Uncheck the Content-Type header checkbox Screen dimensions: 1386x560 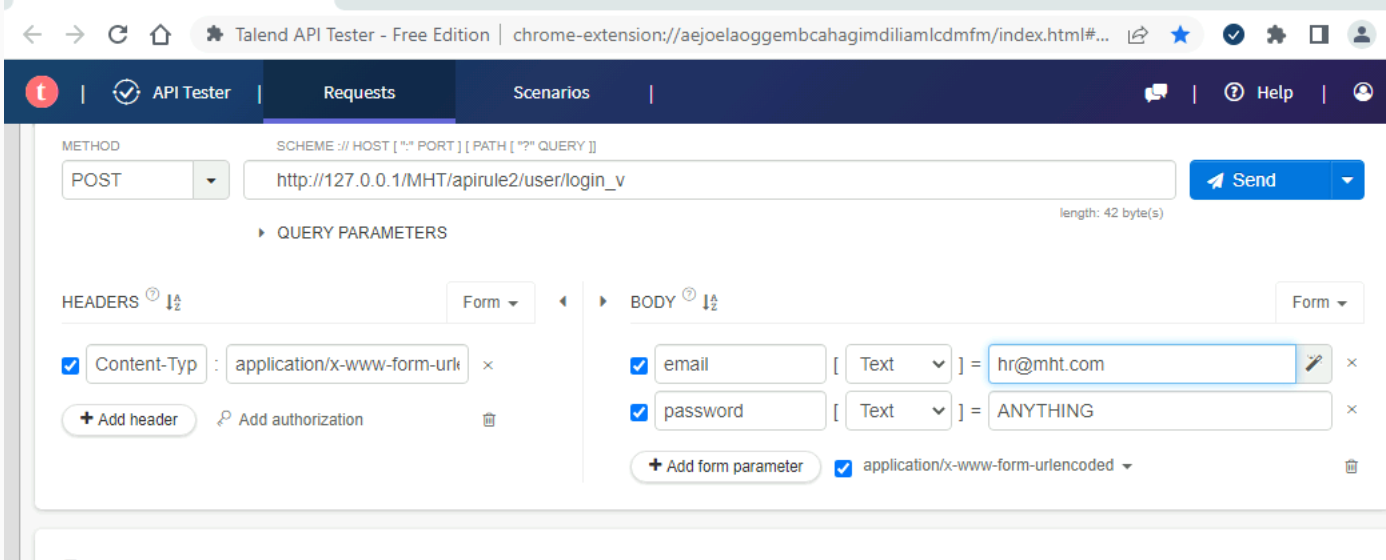click(70, 366)
